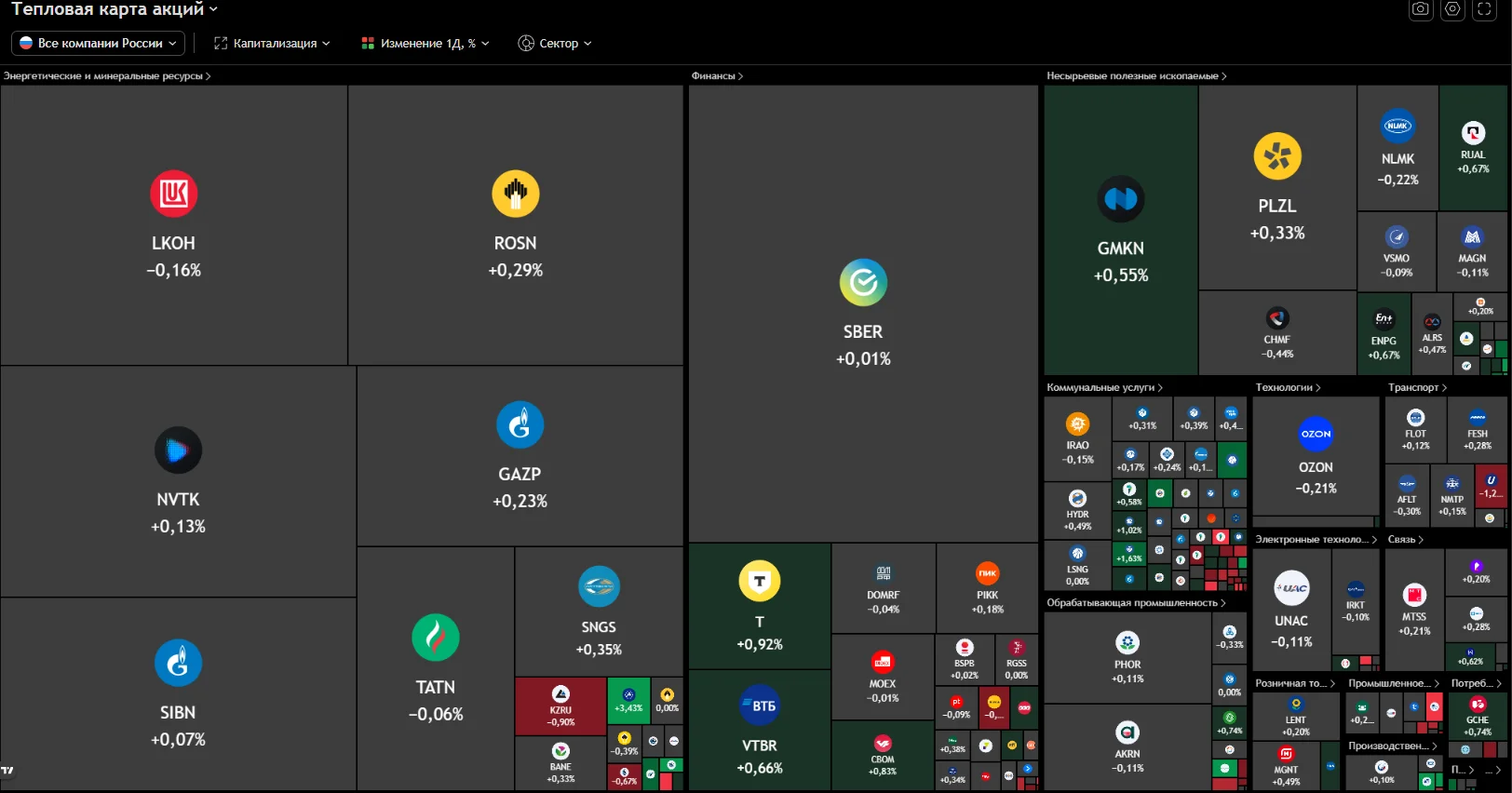Click the 'AKRN' ticker text

click(1127, 754)
